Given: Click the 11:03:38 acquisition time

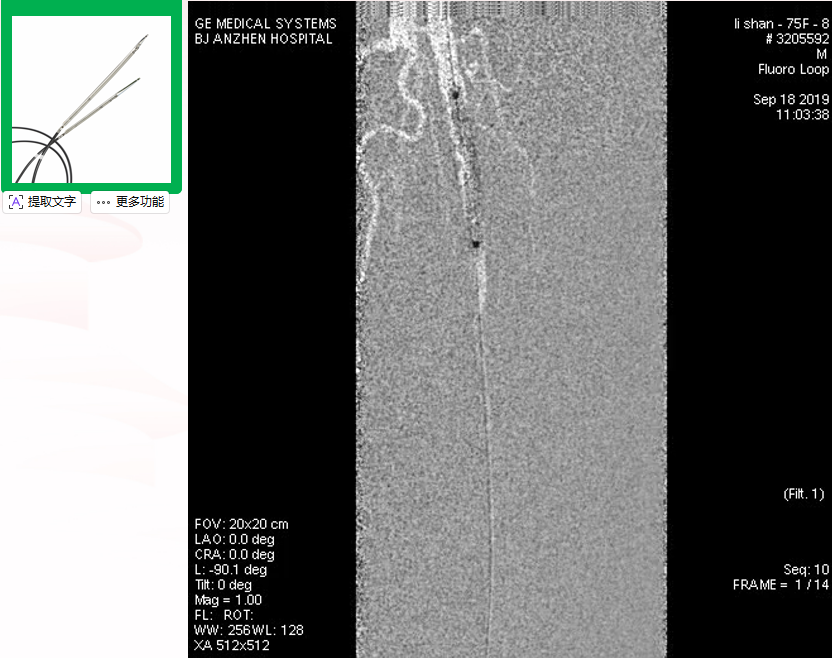Looking at the screenshot, I should pos(801,115).
